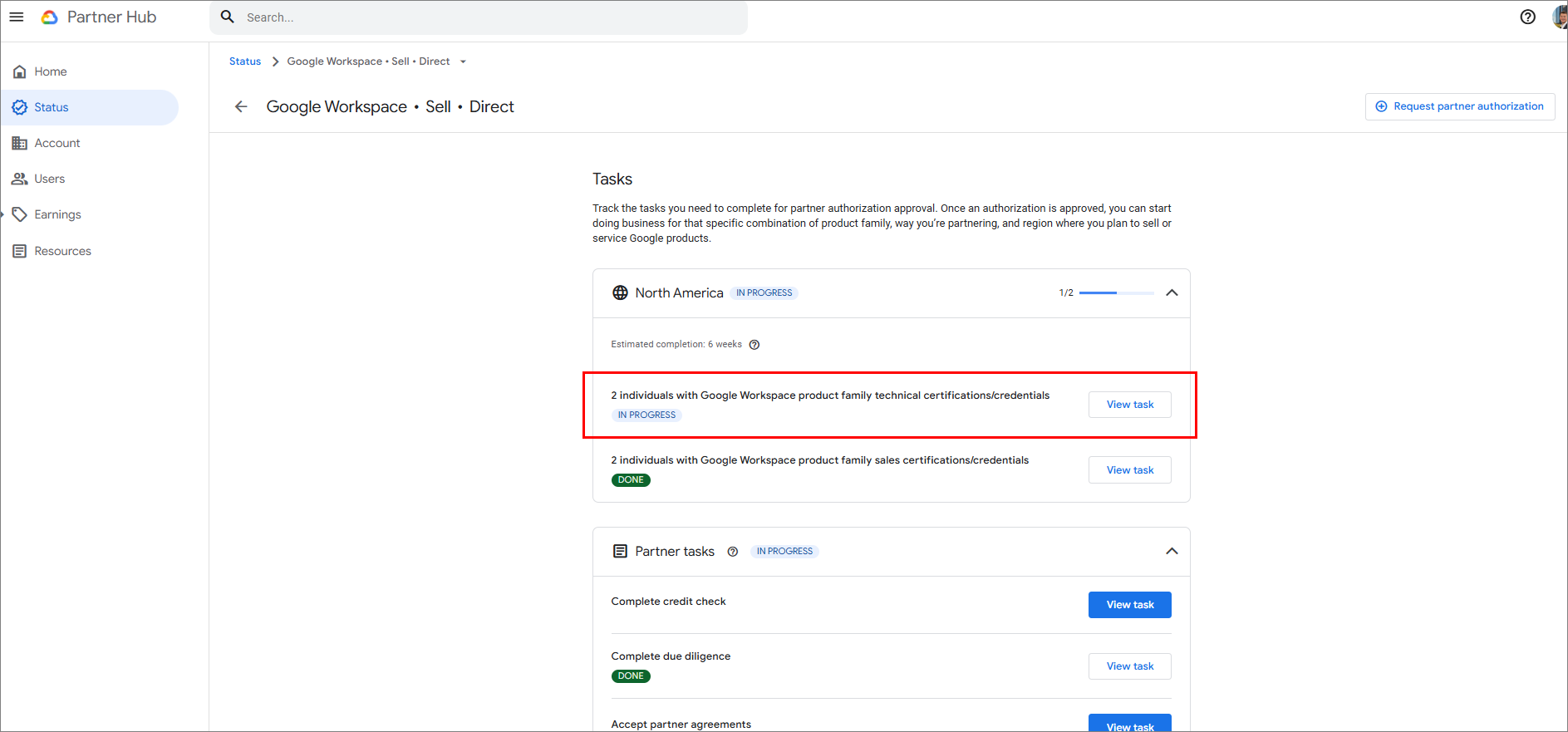
Task: Open the user profile avatar
Action: coord(1560,17)
